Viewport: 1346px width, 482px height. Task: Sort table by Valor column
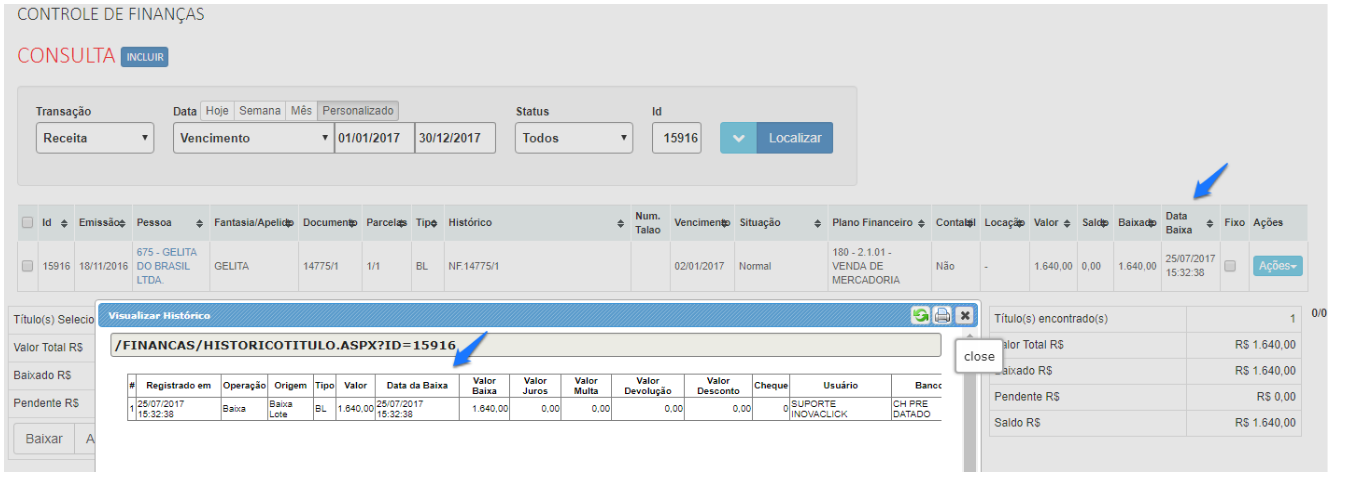point(1068,223)
